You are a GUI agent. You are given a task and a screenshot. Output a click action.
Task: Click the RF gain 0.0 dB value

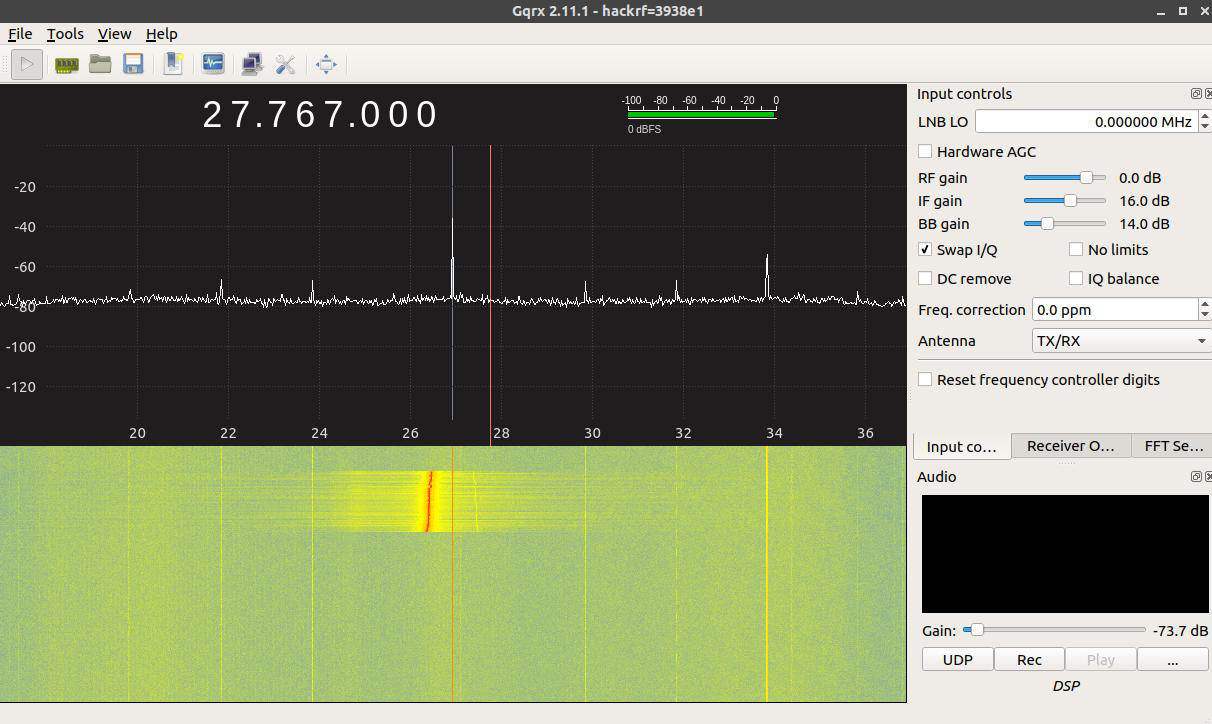coord(1141,178)
